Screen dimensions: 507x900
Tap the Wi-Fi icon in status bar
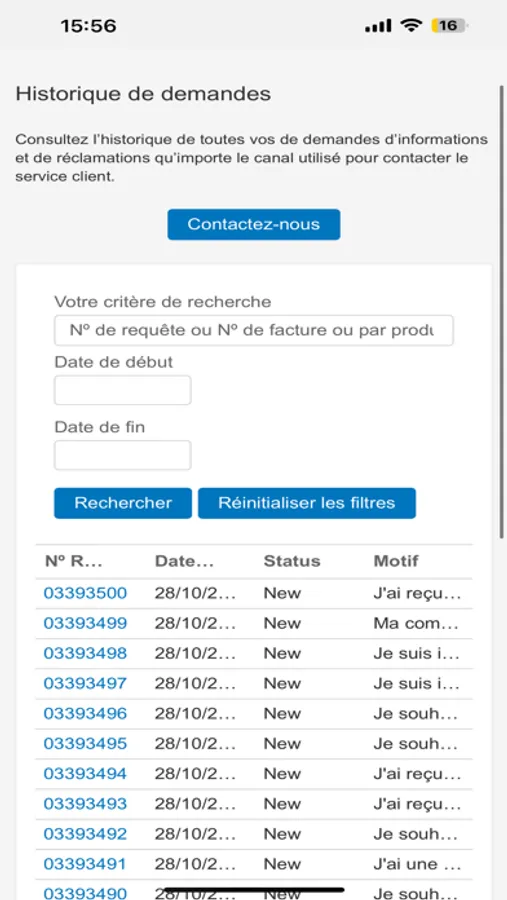point(411,25)
